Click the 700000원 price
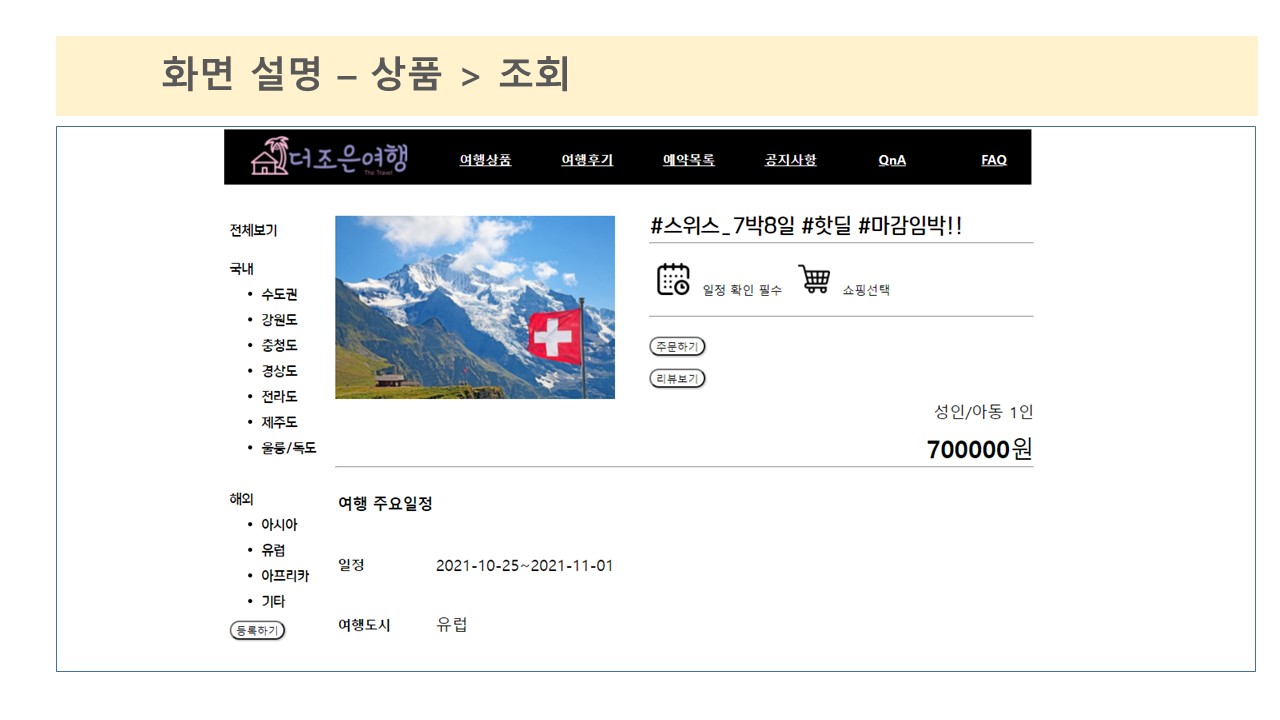This screenshot has width=1280, height=720. (x=979, y=449)
